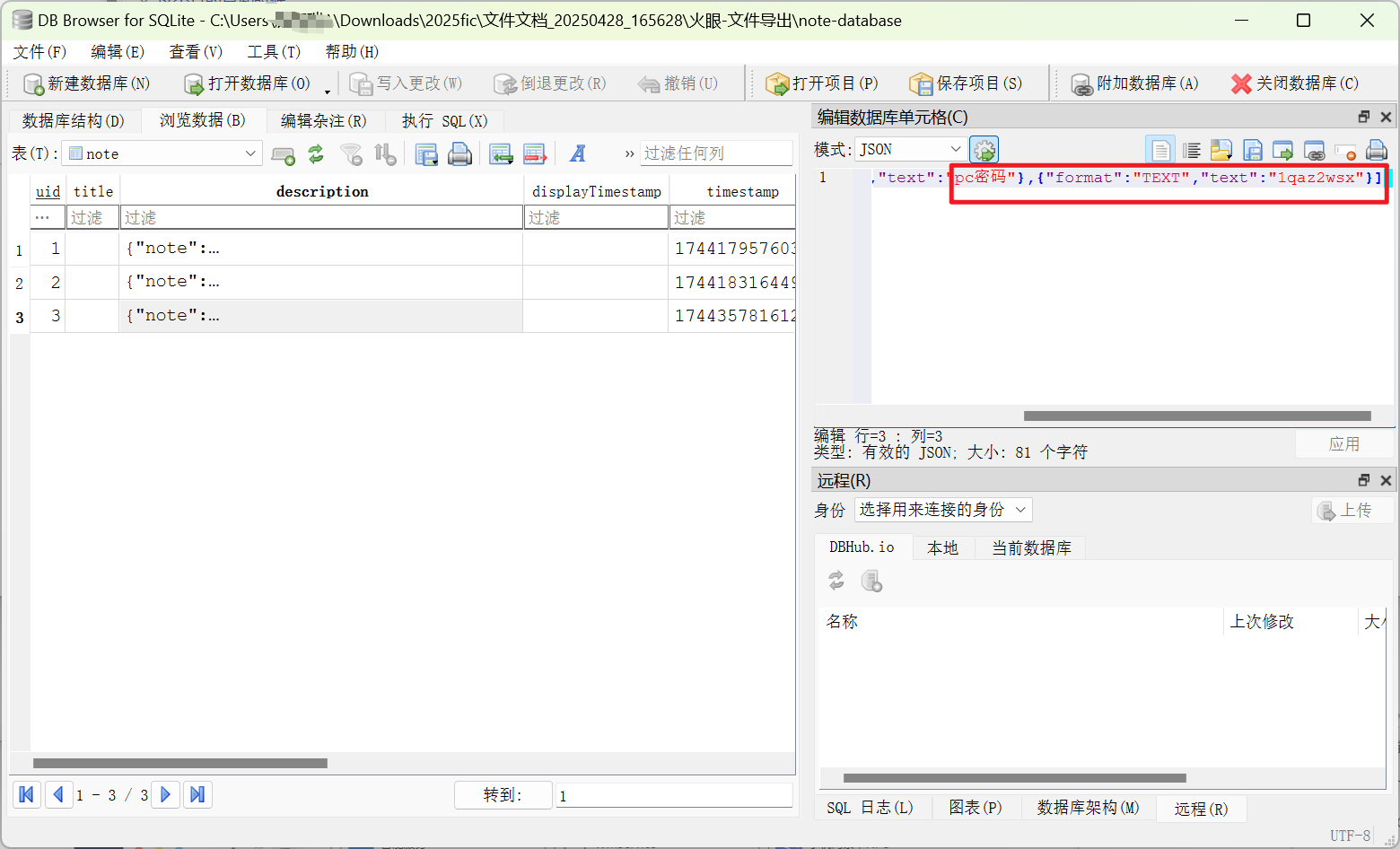Screen dimensions: 1400x849
Task: Go to the next record page
Action: coord(165,794)
